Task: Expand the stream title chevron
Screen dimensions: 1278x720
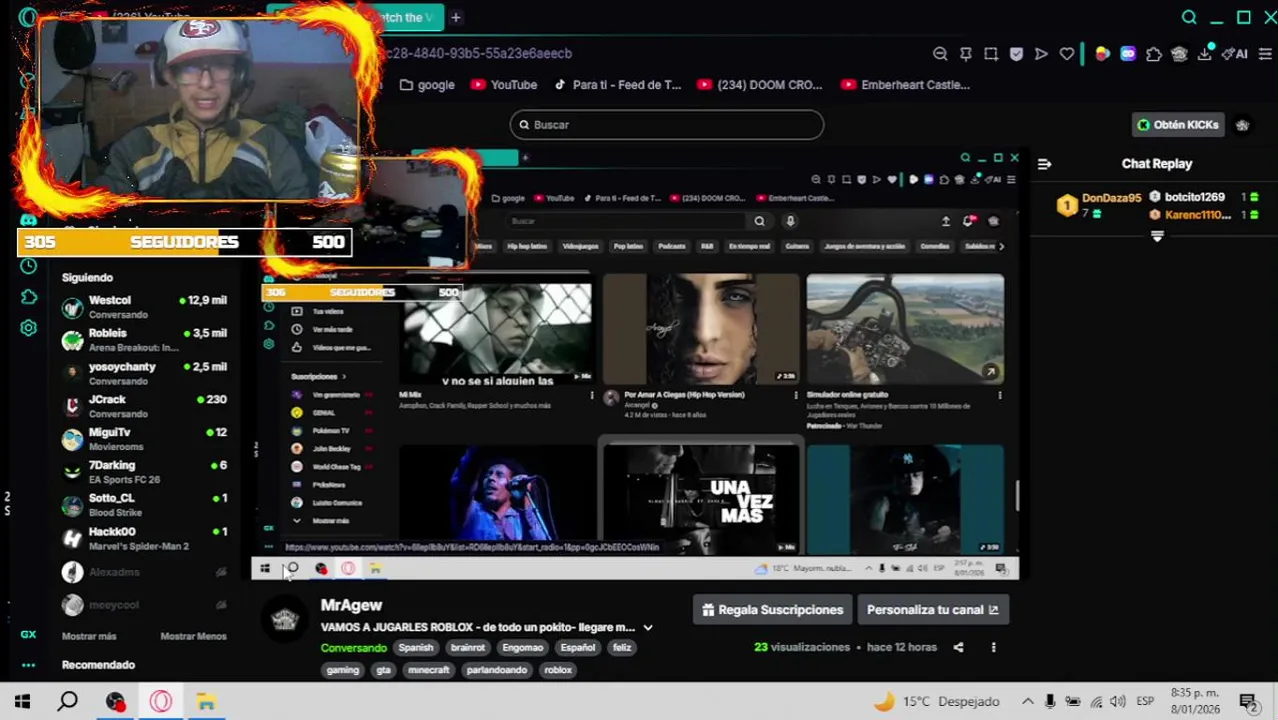Action: tap(648, 627)
